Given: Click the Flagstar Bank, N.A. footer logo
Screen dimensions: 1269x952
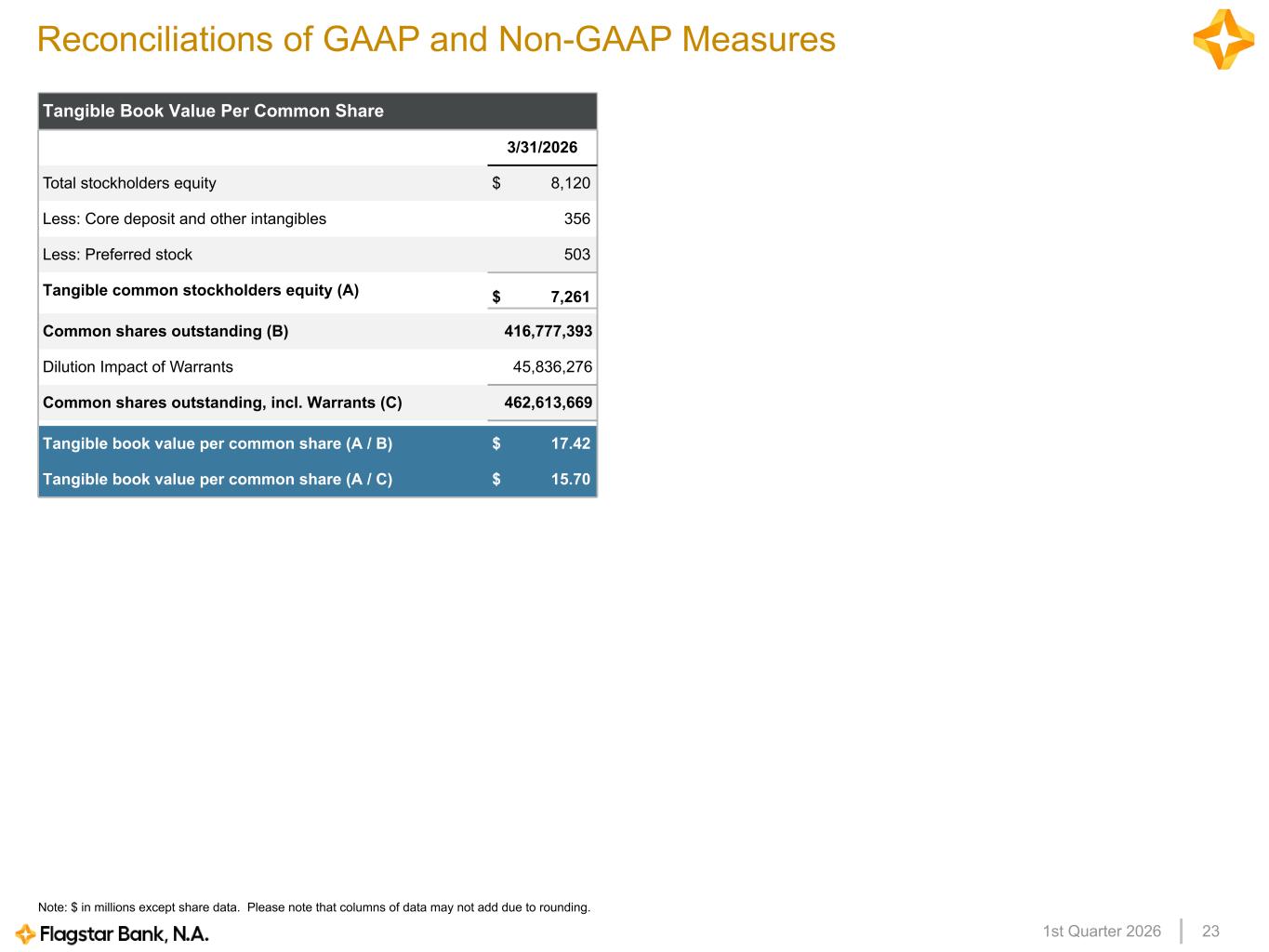Looking at the screenshot, I should pyautogui.click(x=112, y=933).
